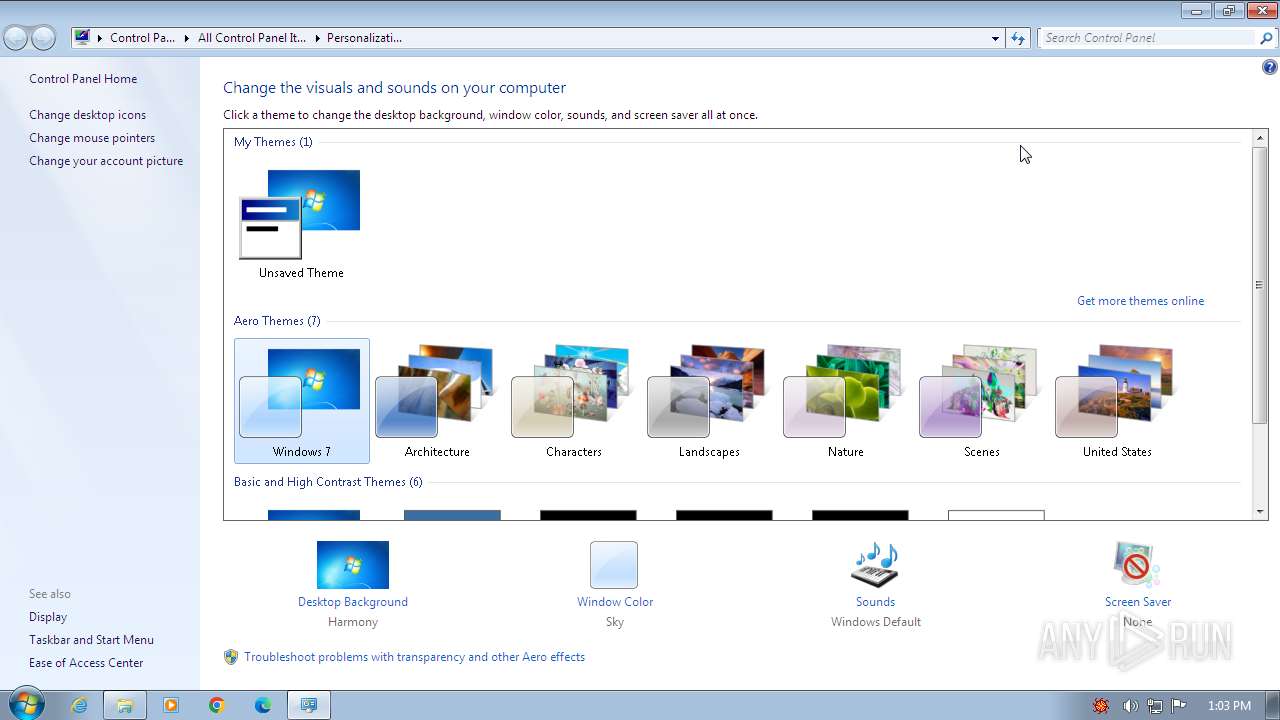Click the red bug tray icon
Screen dimensions: 1280x720
(x=1101, y=706)
